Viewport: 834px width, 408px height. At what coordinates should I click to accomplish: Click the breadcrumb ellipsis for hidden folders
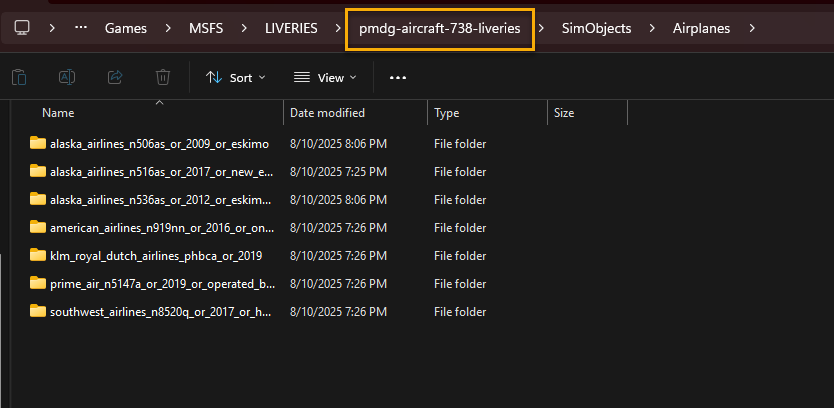coord(81,27)
